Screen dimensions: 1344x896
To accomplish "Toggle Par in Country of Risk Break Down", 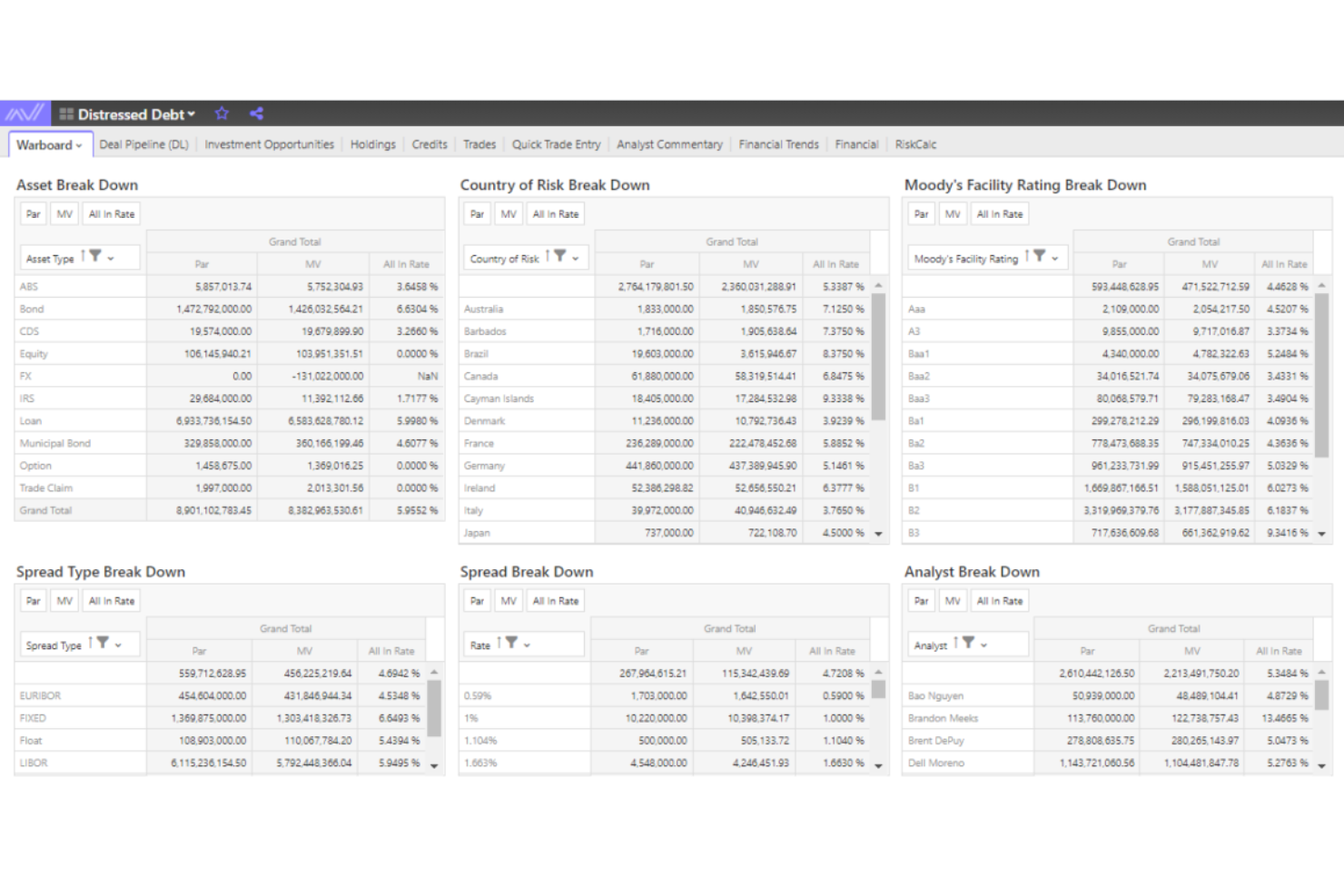I will [477, 214].
